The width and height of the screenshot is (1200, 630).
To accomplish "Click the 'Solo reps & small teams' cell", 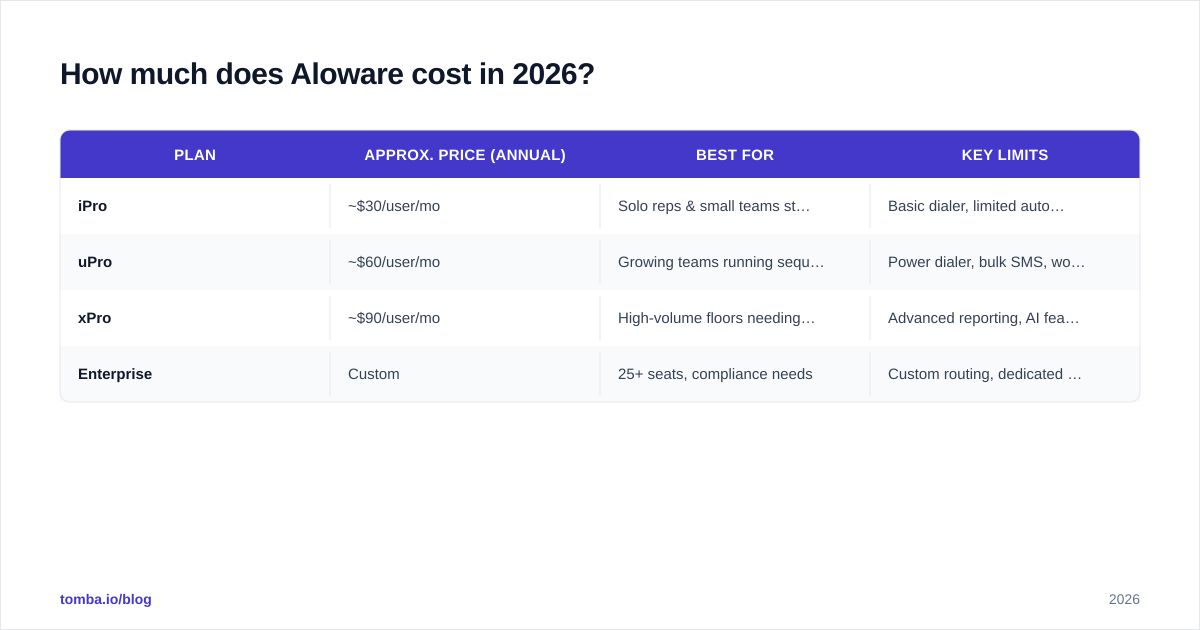I will coord(735,206).
